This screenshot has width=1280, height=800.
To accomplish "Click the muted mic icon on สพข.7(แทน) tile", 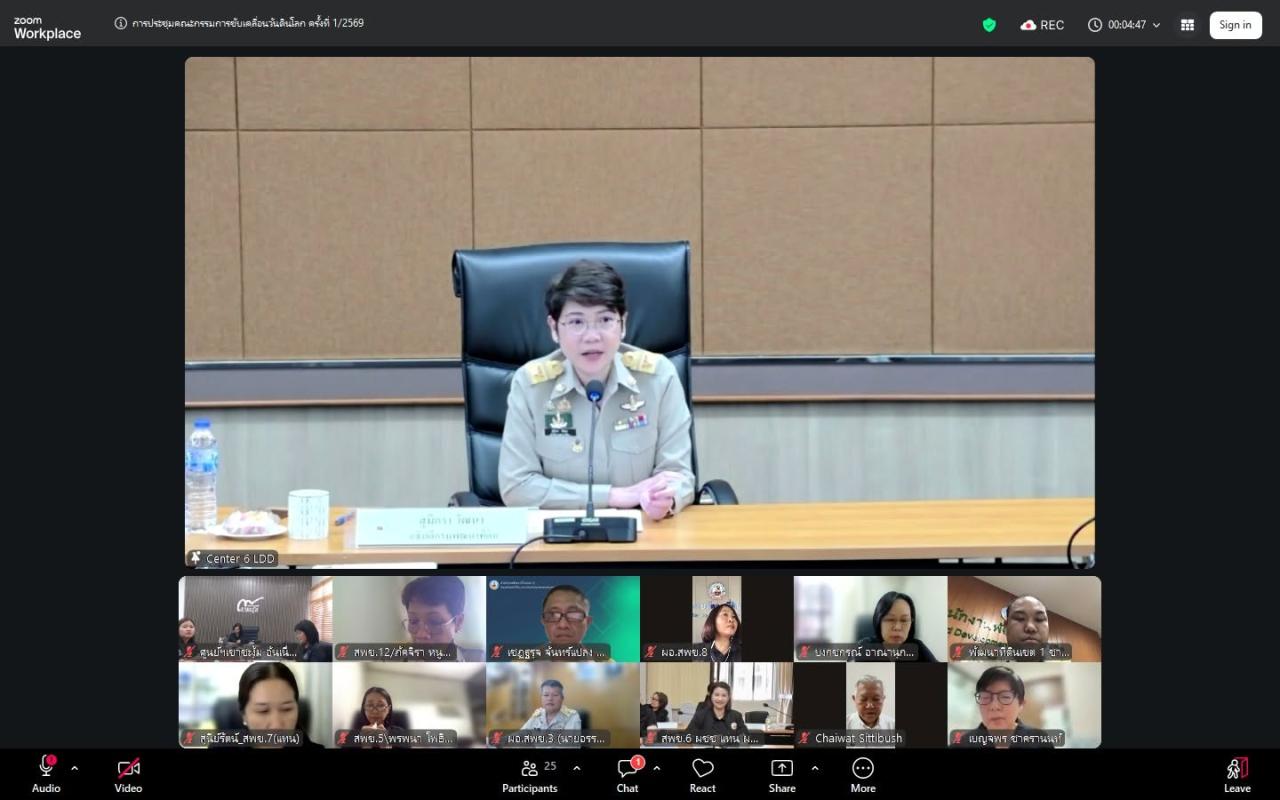I will click(x=188, y=738).
